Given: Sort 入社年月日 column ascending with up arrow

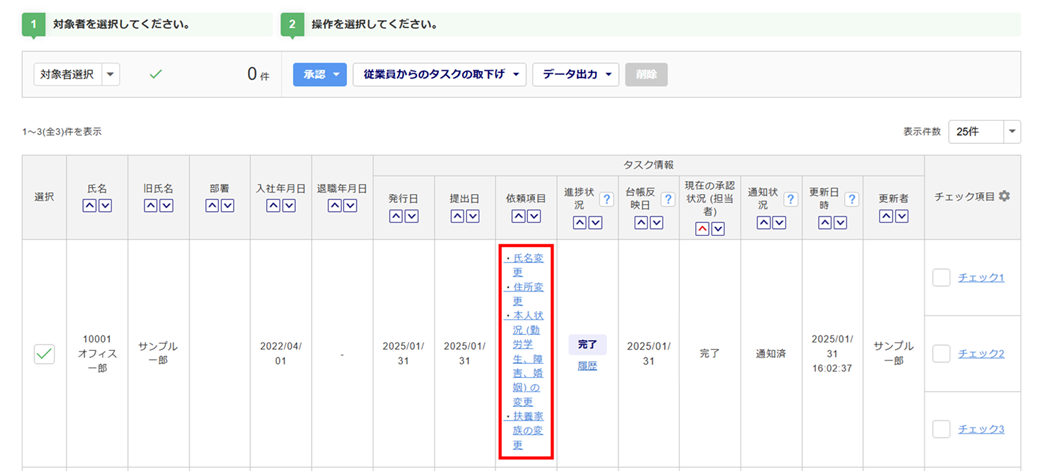Looking at the screenshot, I should tap(273, 206).
